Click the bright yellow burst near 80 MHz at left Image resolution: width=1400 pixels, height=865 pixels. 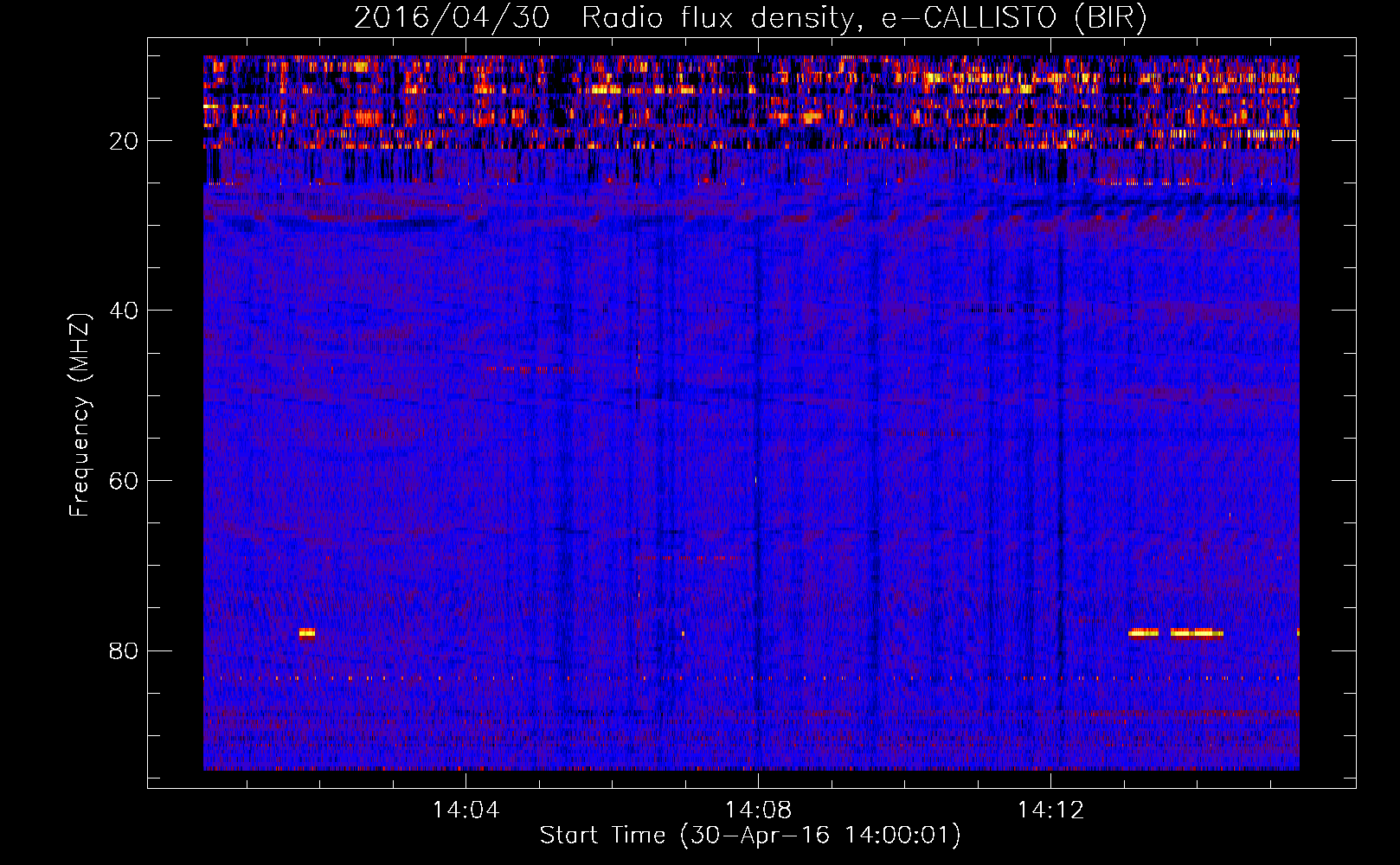(306, 633)
